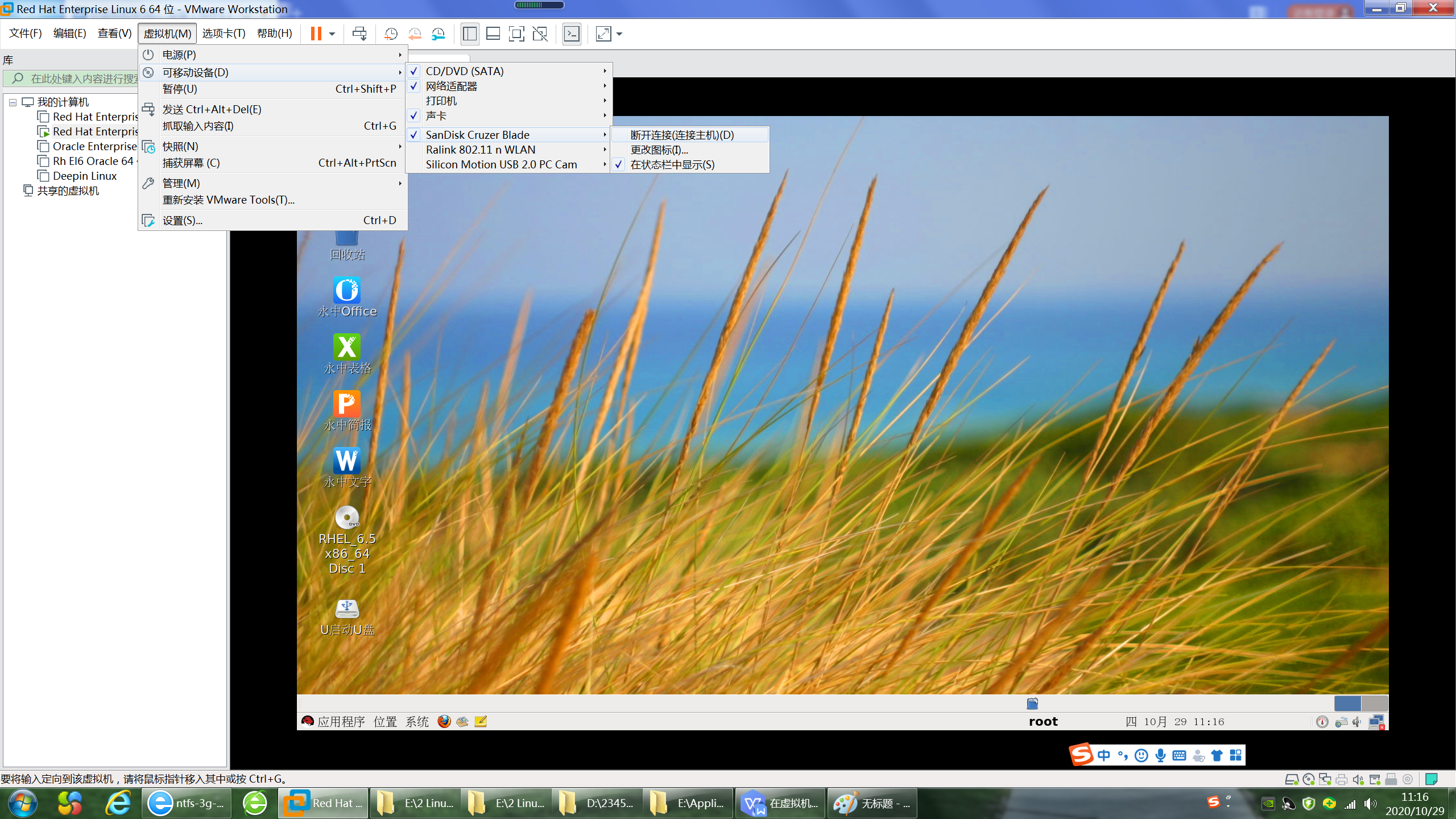Click Send Ctrl+Alt+Del toolbar icon
The image size is (1456, 819).
[x=359, y=34]
